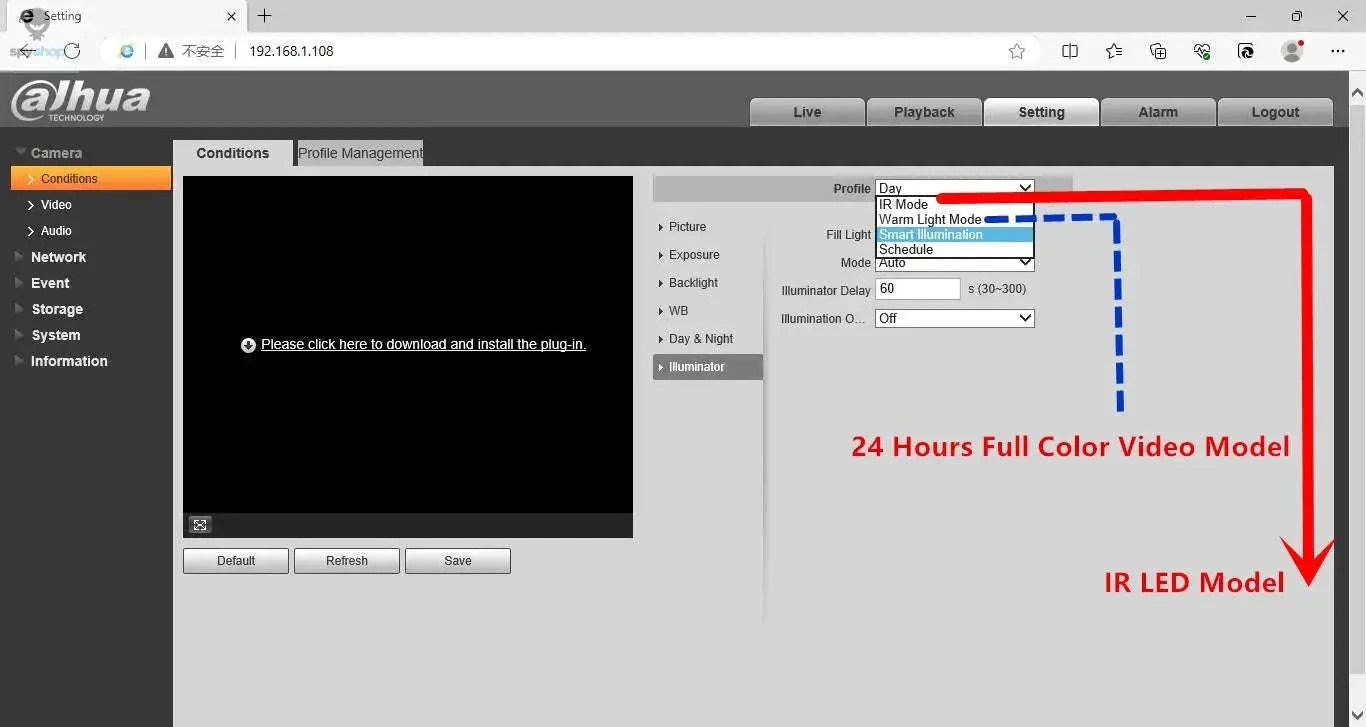Open the Profile dropdown showing Day
Screen dimensions: 1366x727
pos(954,188)
